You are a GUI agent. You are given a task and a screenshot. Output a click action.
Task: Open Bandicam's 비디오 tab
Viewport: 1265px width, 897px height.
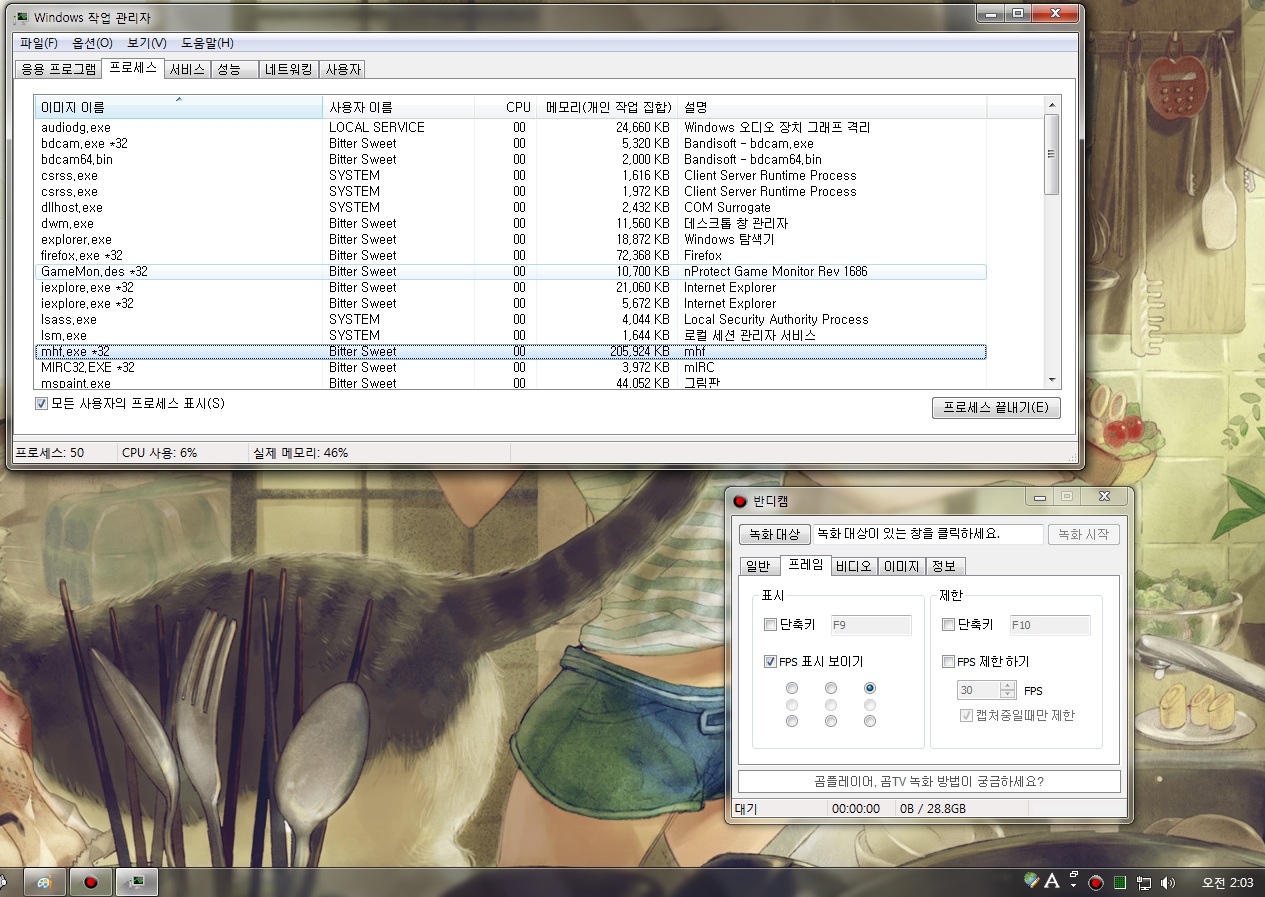click(854, 566)
